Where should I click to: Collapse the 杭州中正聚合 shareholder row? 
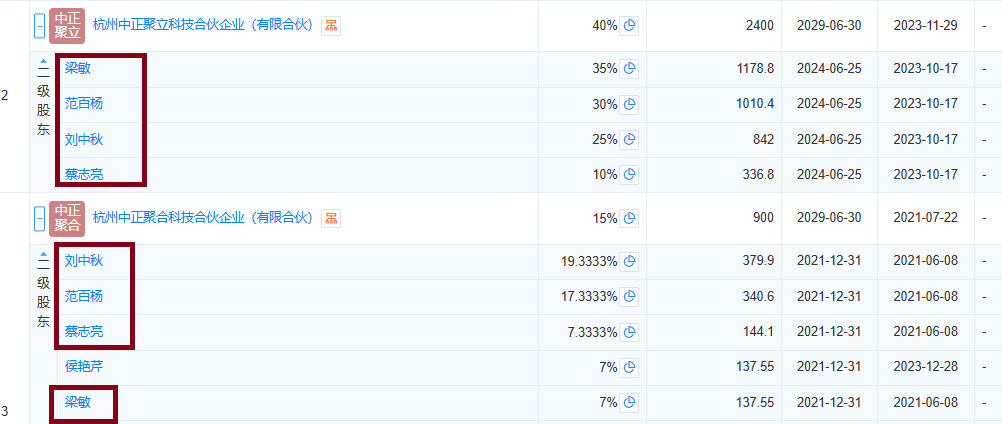click(x=39, y=218)
